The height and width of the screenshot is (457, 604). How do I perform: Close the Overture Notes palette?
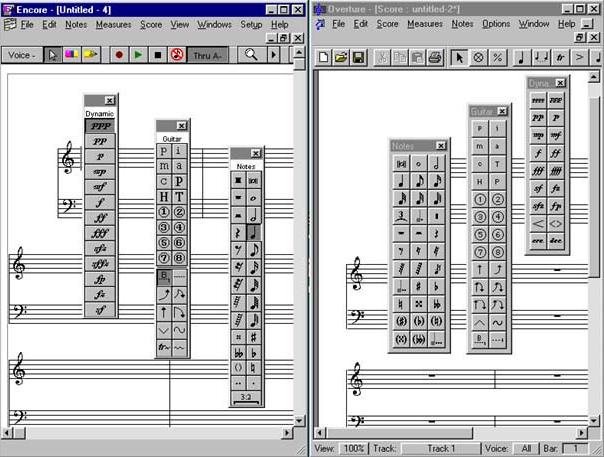[441, 146]
